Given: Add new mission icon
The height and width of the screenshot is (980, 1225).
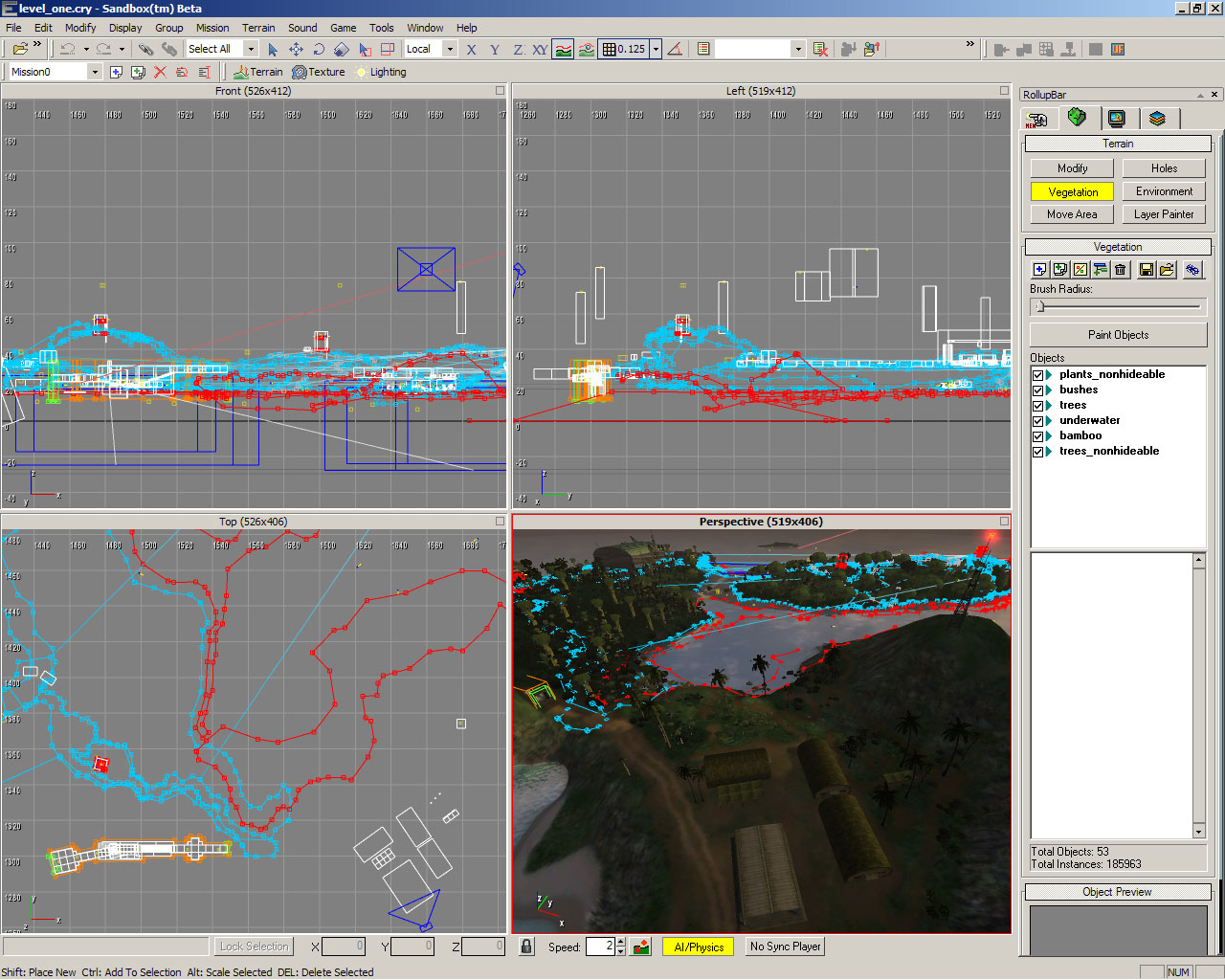Looking at the screenshot, I should coord(116,72).
